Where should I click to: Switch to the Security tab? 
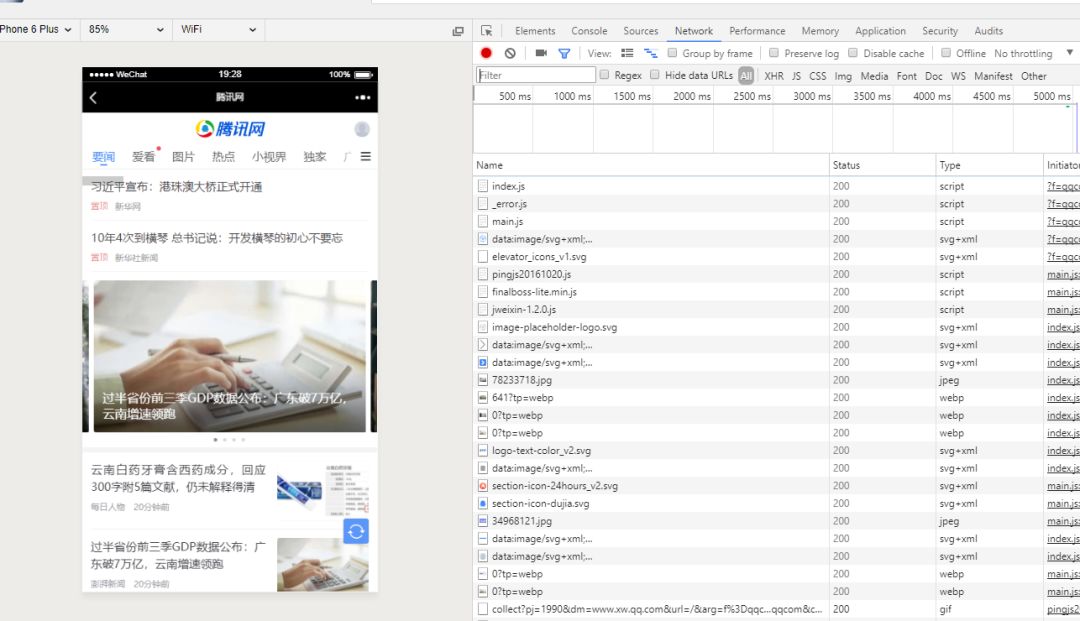(x=939, y=31)
